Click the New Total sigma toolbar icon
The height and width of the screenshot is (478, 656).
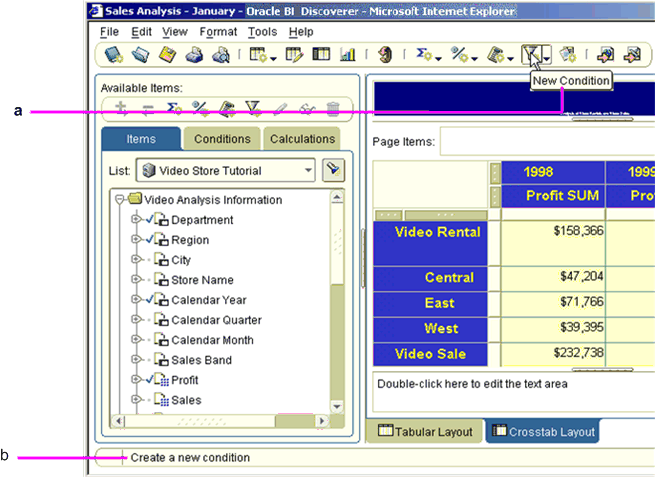(x=424, y=54)
